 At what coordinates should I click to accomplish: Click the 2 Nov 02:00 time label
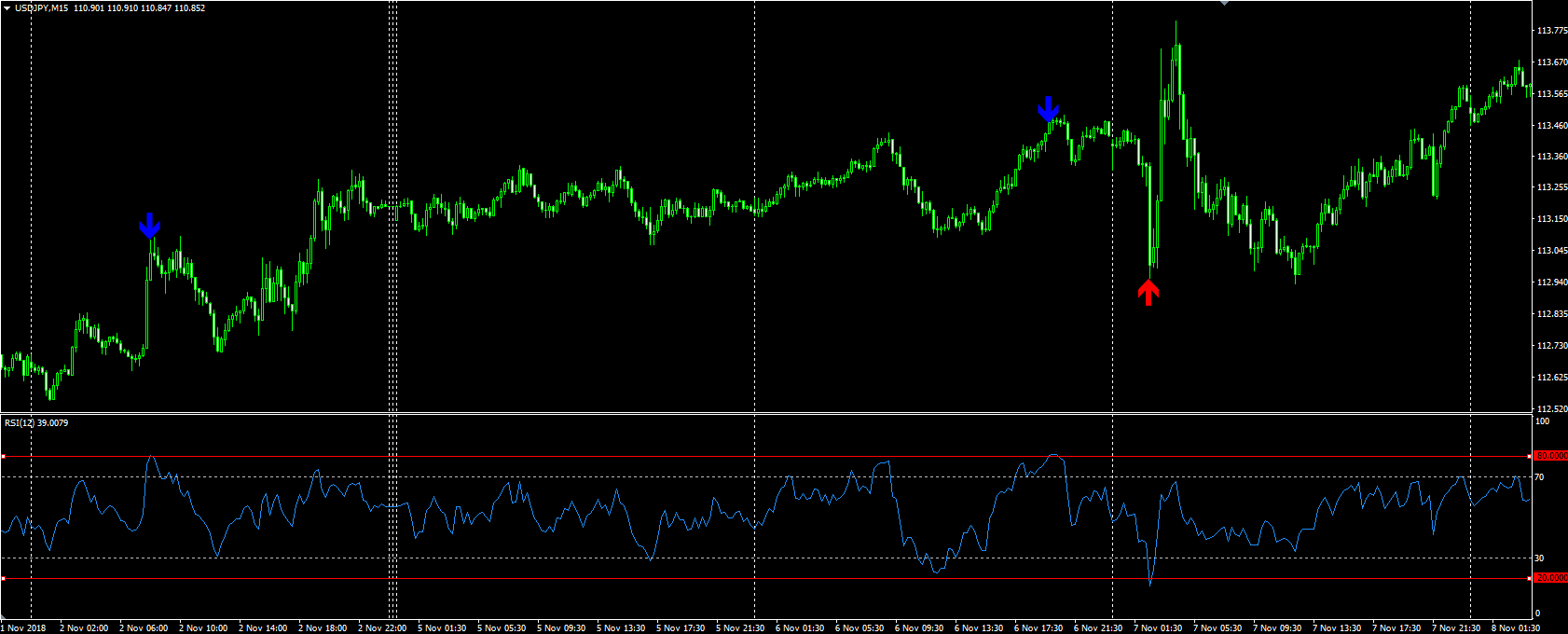(84, 628)
